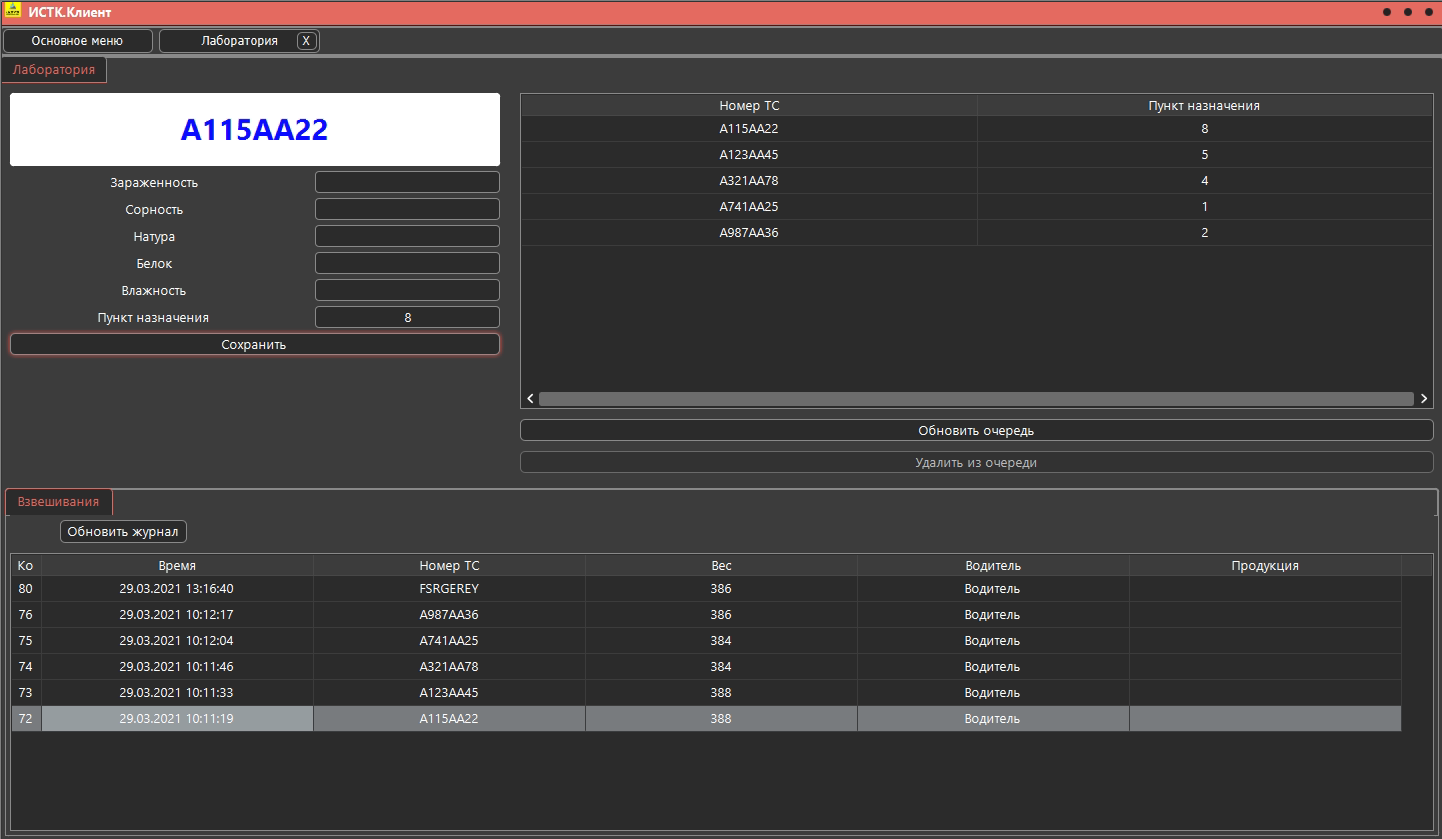
Task: Click destination value 4 in queue table
Action: [x=1205, y=181]
